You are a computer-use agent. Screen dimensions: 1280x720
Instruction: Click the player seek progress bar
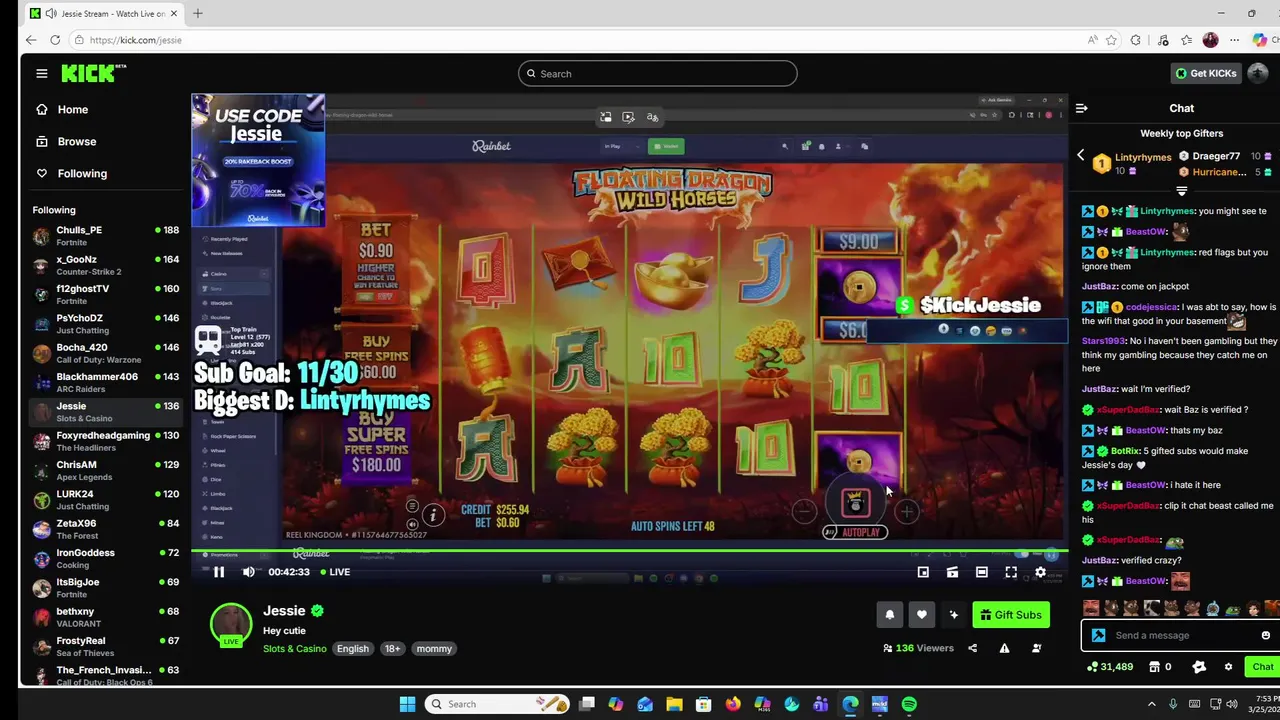coord(630,551)
